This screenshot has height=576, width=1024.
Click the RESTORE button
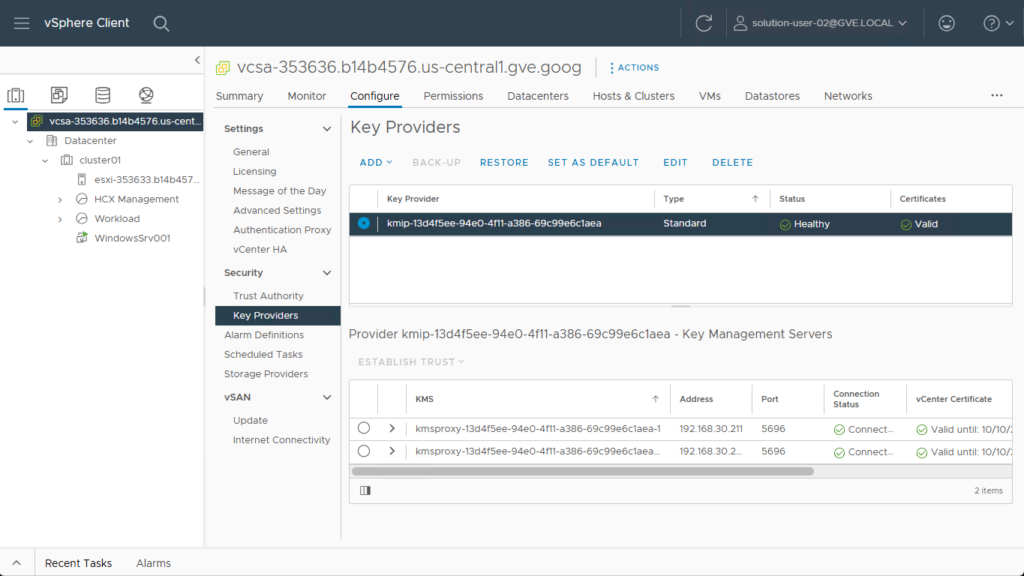coord(504,163)
